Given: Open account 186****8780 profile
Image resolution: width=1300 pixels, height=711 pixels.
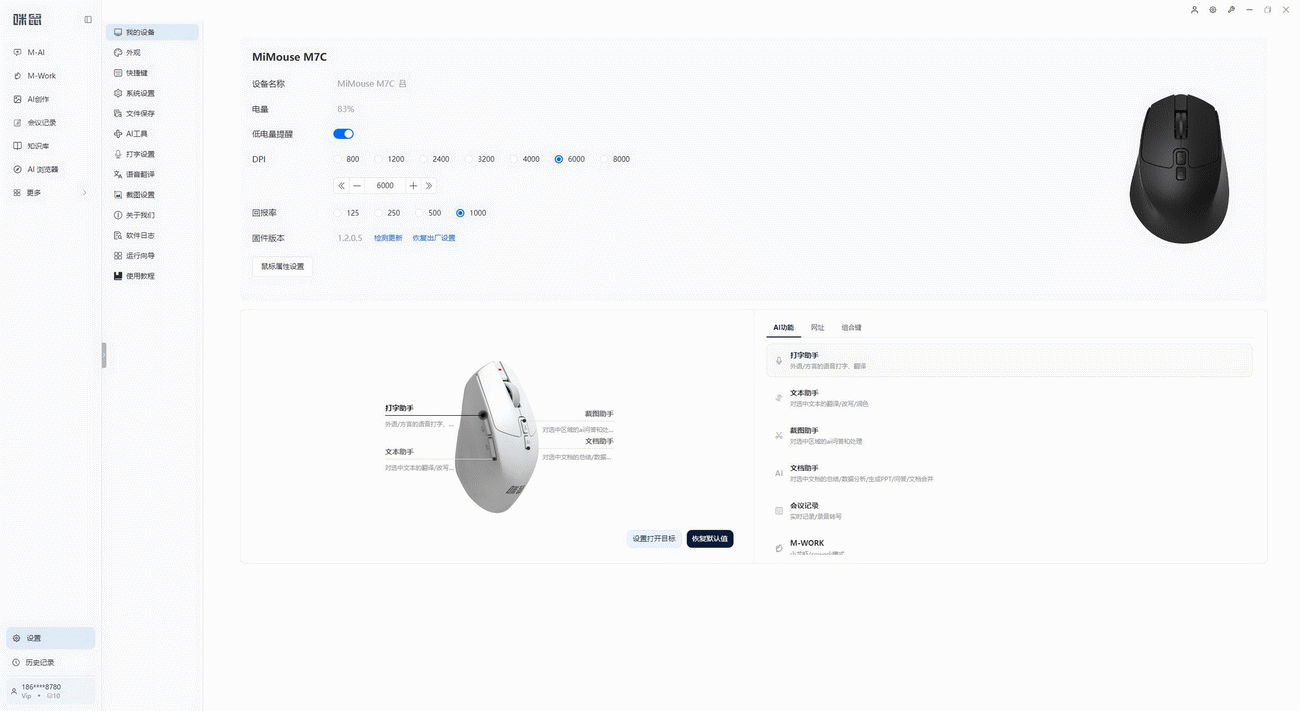Looking at the screenshot, I should click(50, 691).
